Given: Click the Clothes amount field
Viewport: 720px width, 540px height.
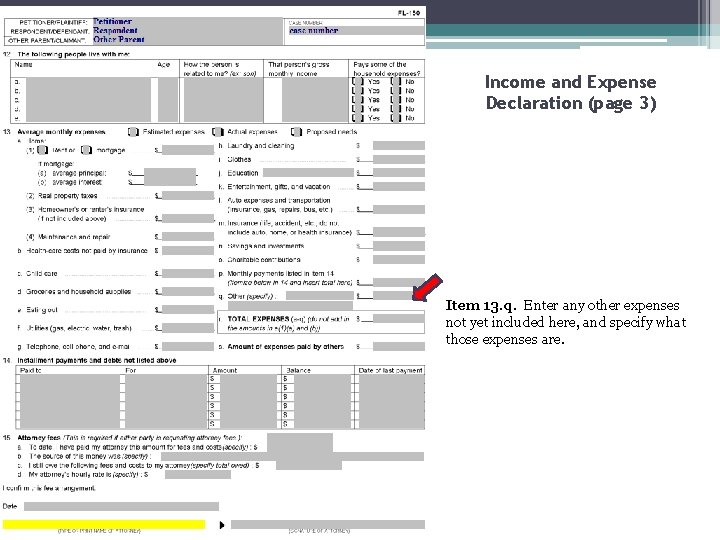Looking at the screenshot, I should click(x=399, y=160).
